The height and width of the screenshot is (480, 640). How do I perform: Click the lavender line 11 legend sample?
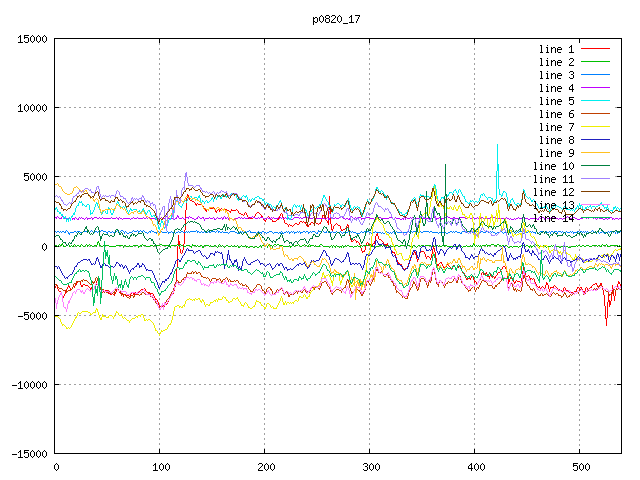coord(594,179)
